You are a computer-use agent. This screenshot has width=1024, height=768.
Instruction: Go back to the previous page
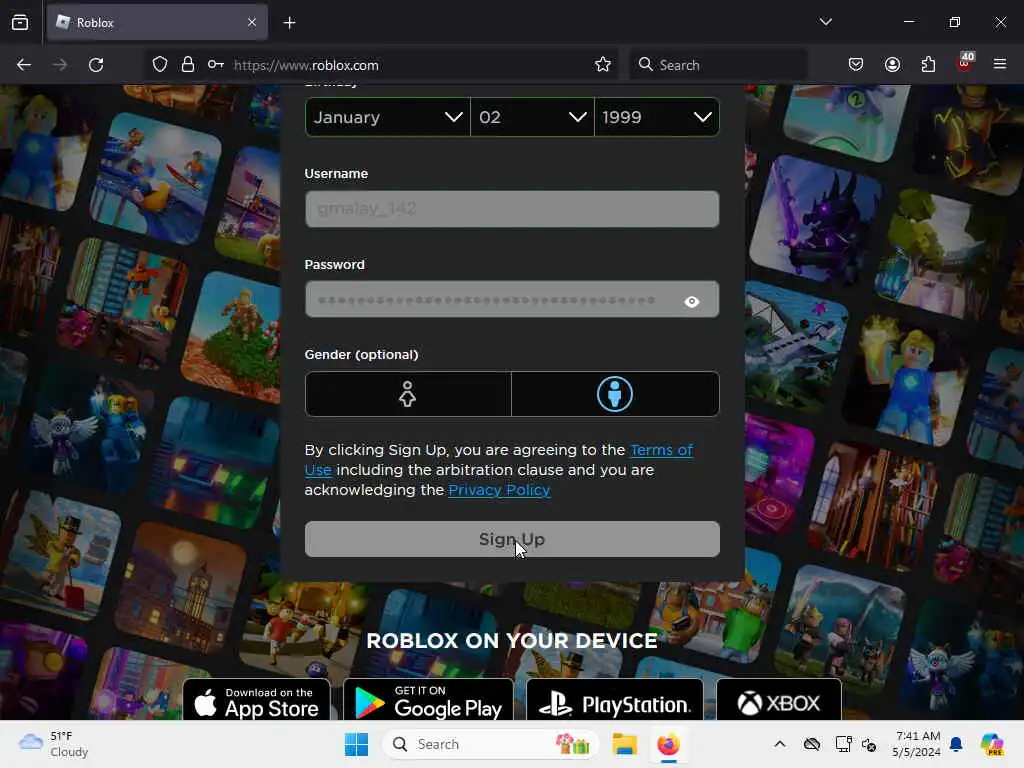click(x=24, y=65)
